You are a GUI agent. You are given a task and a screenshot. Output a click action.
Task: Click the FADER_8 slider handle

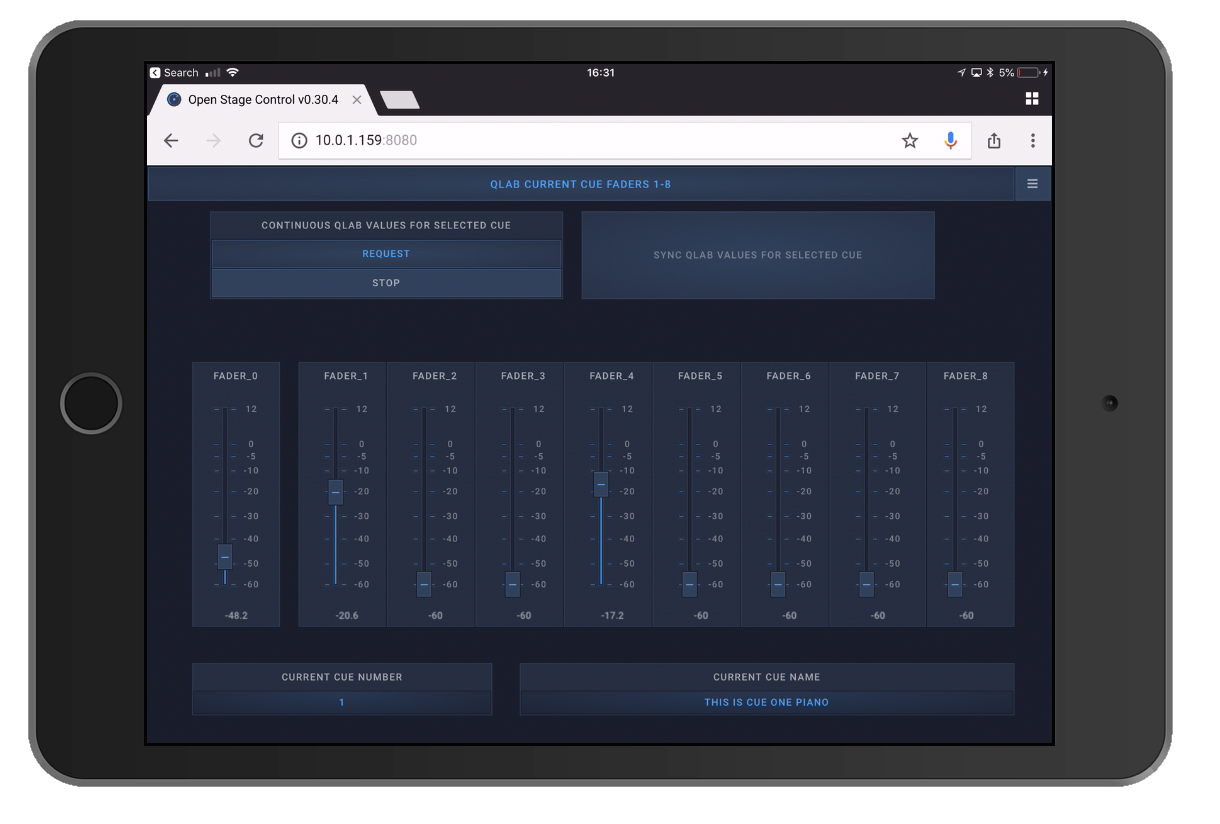click(x=955, y=584)
